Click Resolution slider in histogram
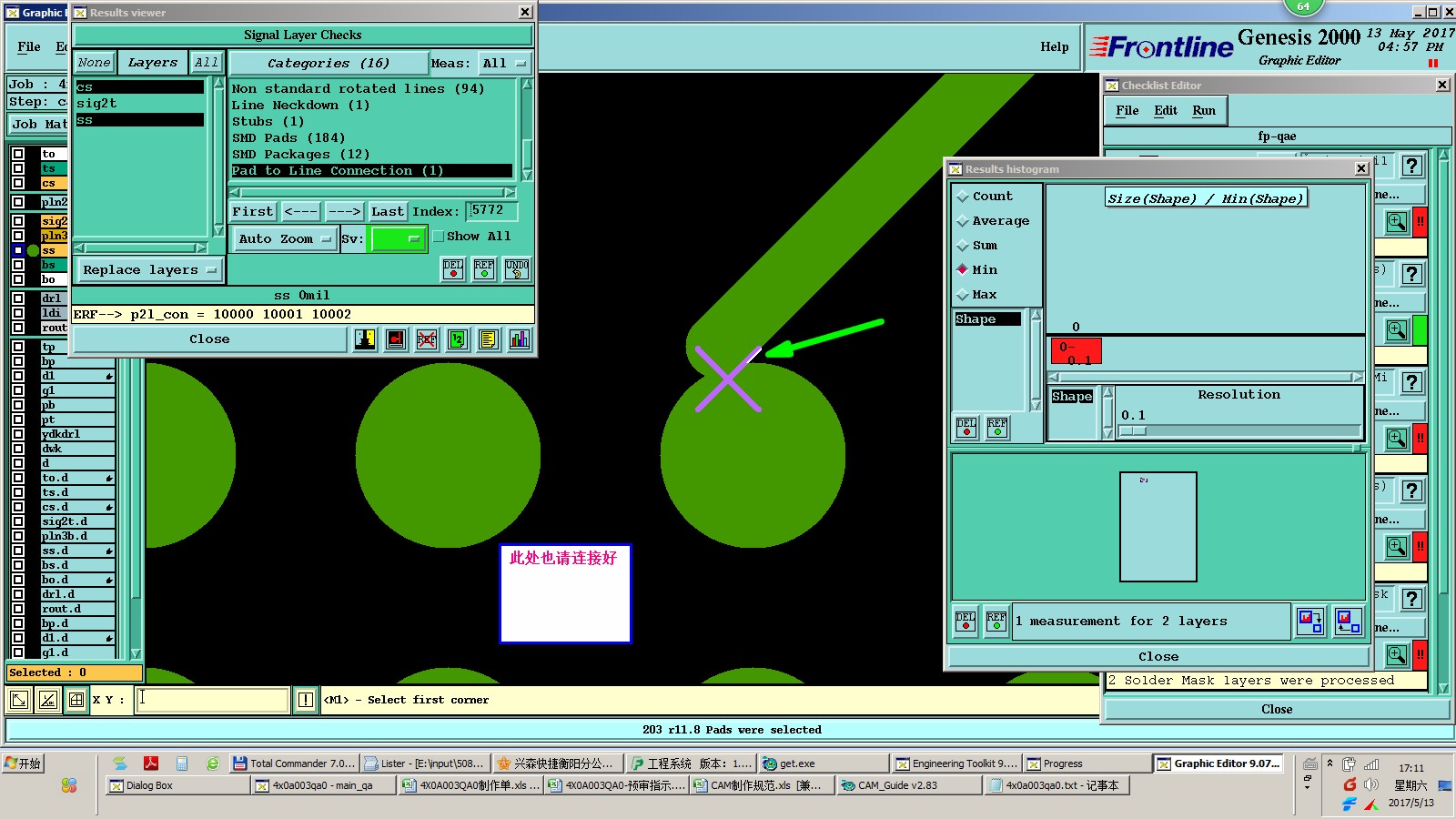This screenshot has width=1456, height=819. click(x=1239, y=431)
